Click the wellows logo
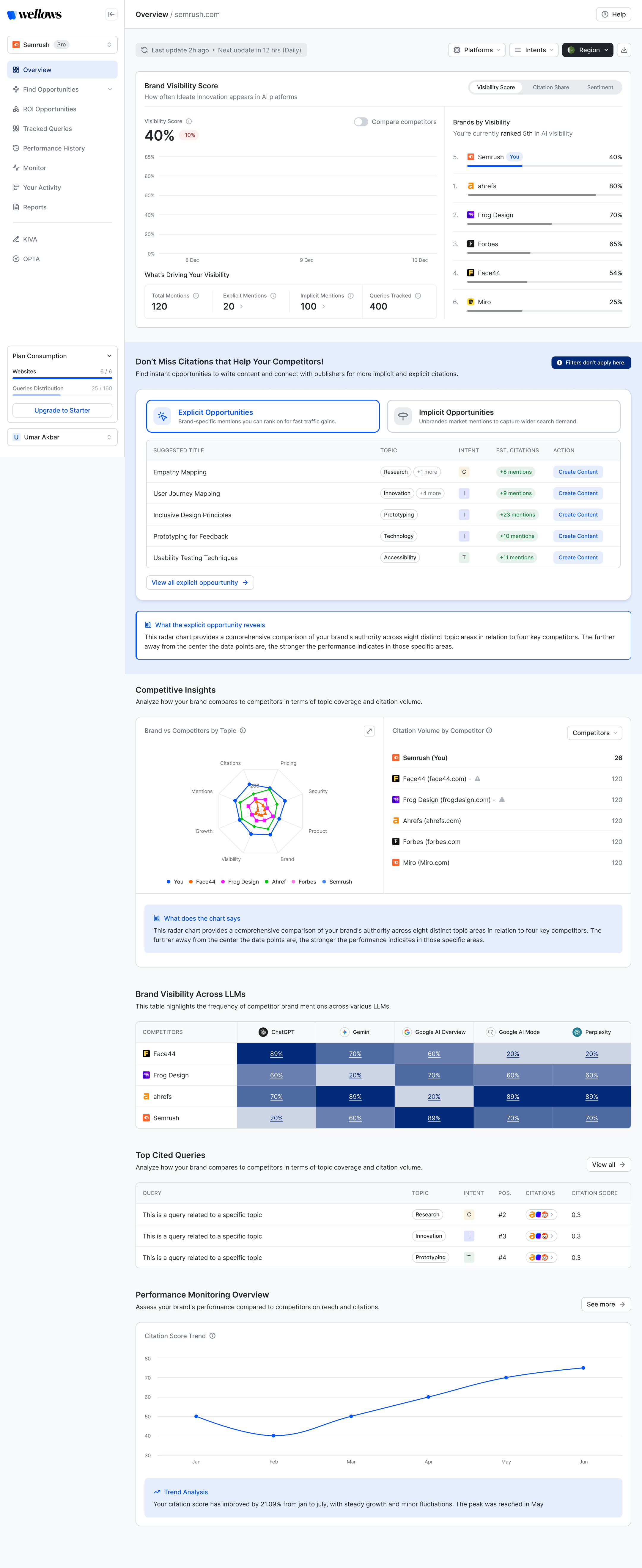 pyautogui.click(x=35, y=14)
